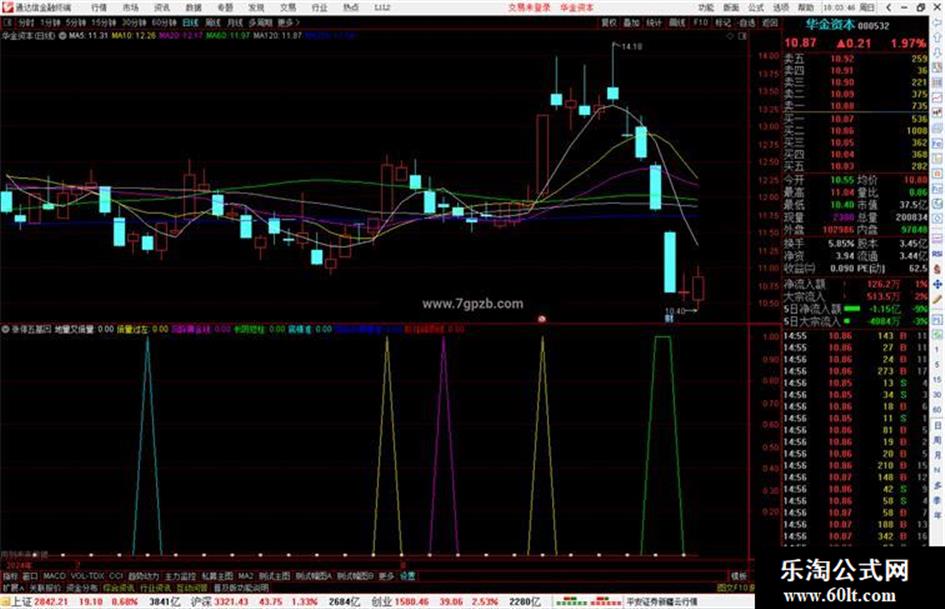Click the pencil draw icon in right sidebar
Viewport: 945px width, 609px height.
937,299
